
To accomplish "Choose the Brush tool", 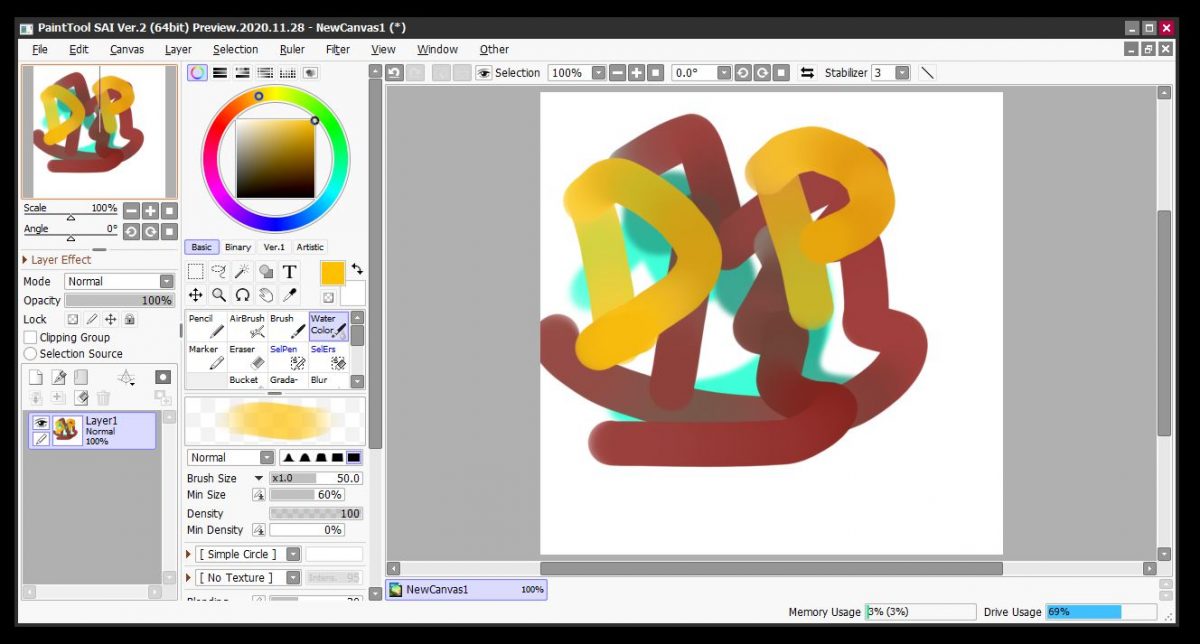I will pos(288,326).
